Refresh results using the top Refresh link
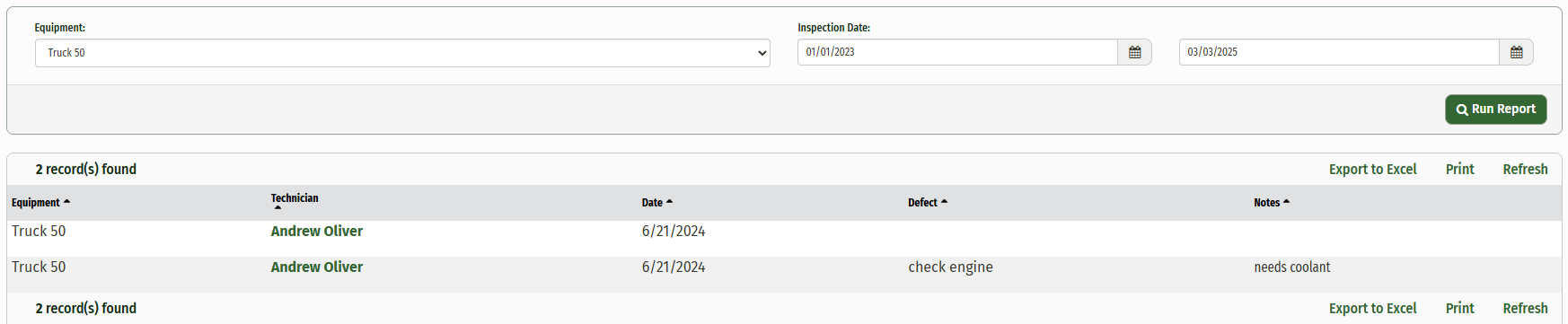Viewport: 1568px width, 324px height. coord(1525,169)
